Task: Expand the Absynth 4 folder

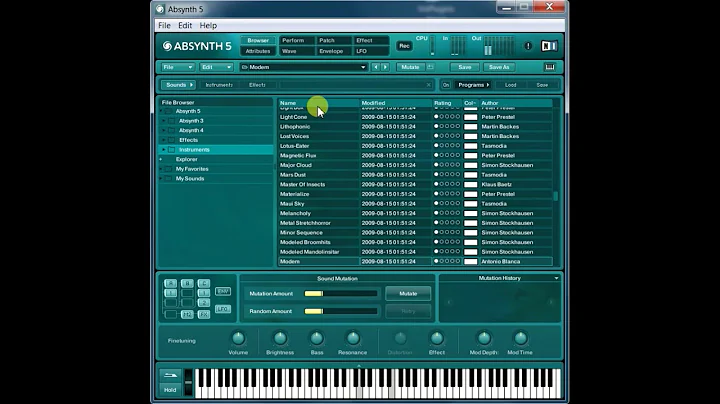Action: tap(164, 130)
